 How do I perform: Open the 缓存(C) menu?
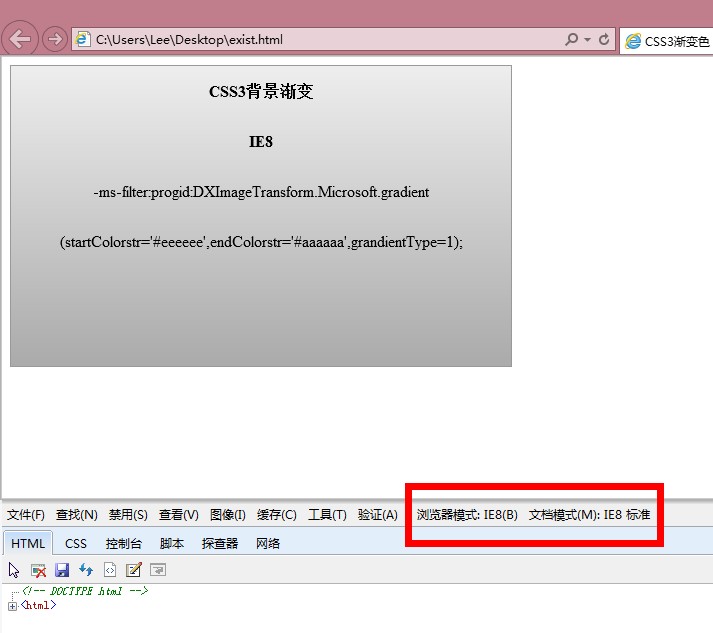tap(276, 515)
